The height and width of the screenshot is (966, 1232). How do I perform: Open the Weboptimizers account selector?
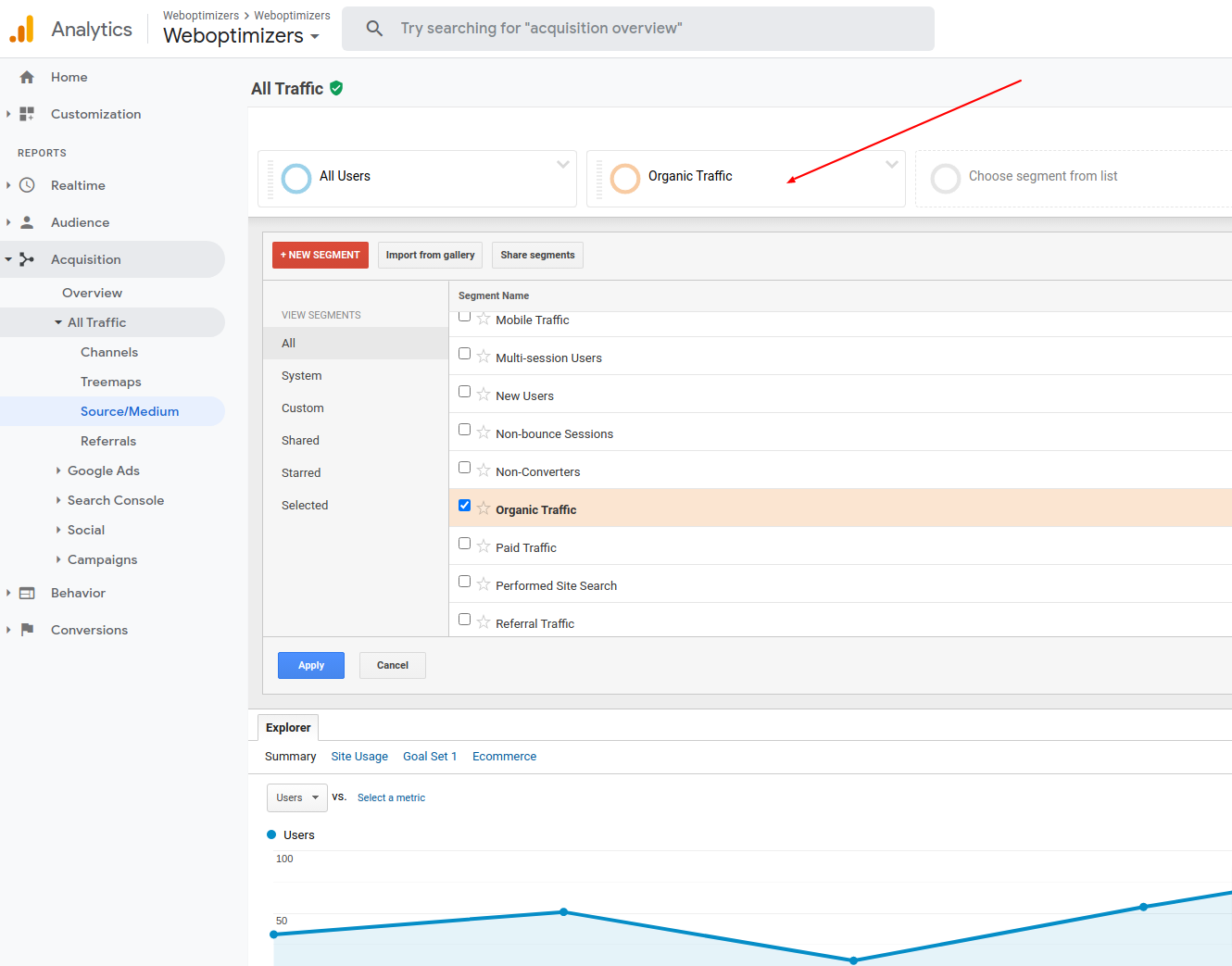click(x=241, y=36)
